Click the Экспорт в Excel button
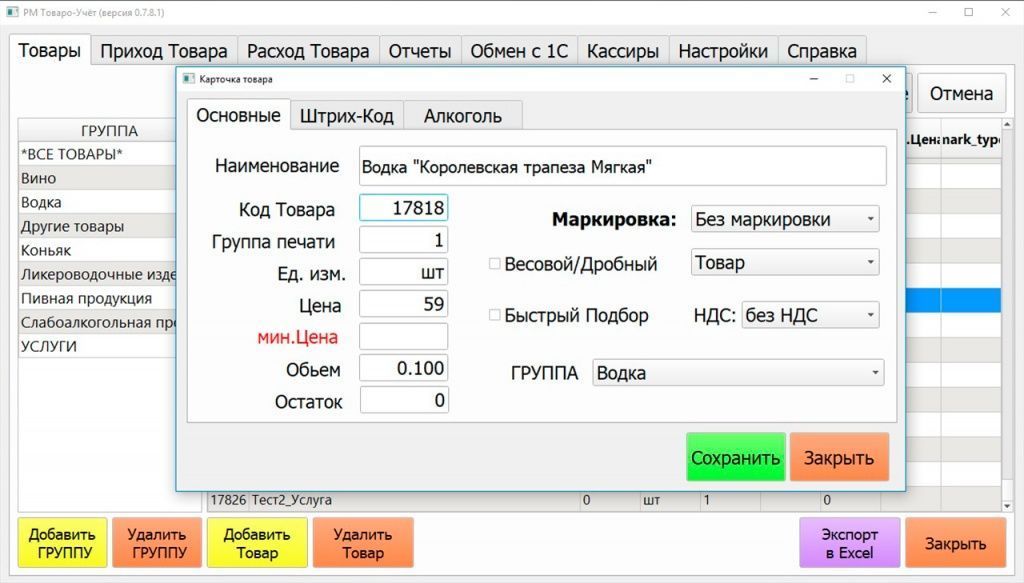This screenshot has height=583, width=1024. 849,543
